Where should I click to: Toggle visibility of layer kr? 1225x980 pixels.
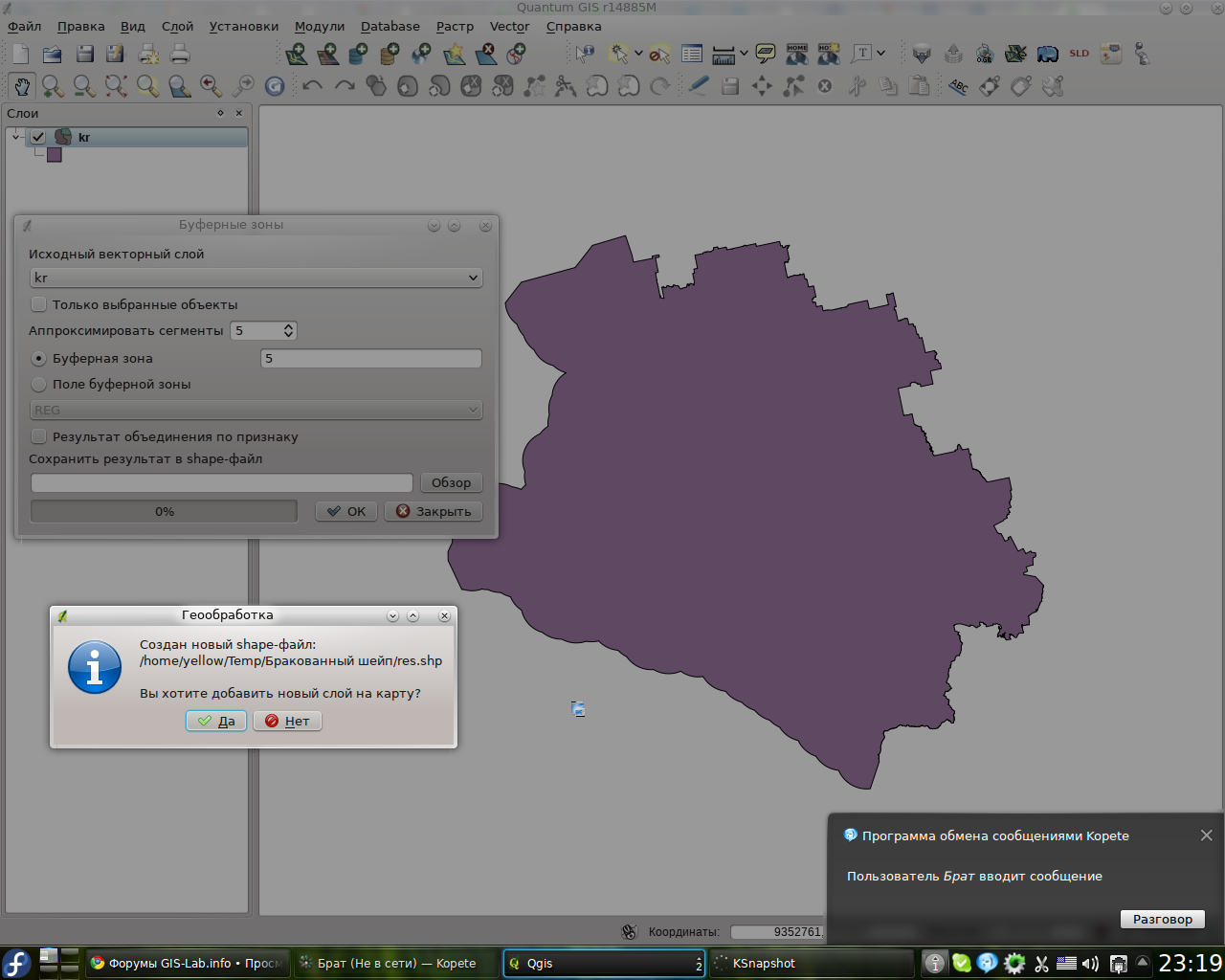(x=38, y=138)
